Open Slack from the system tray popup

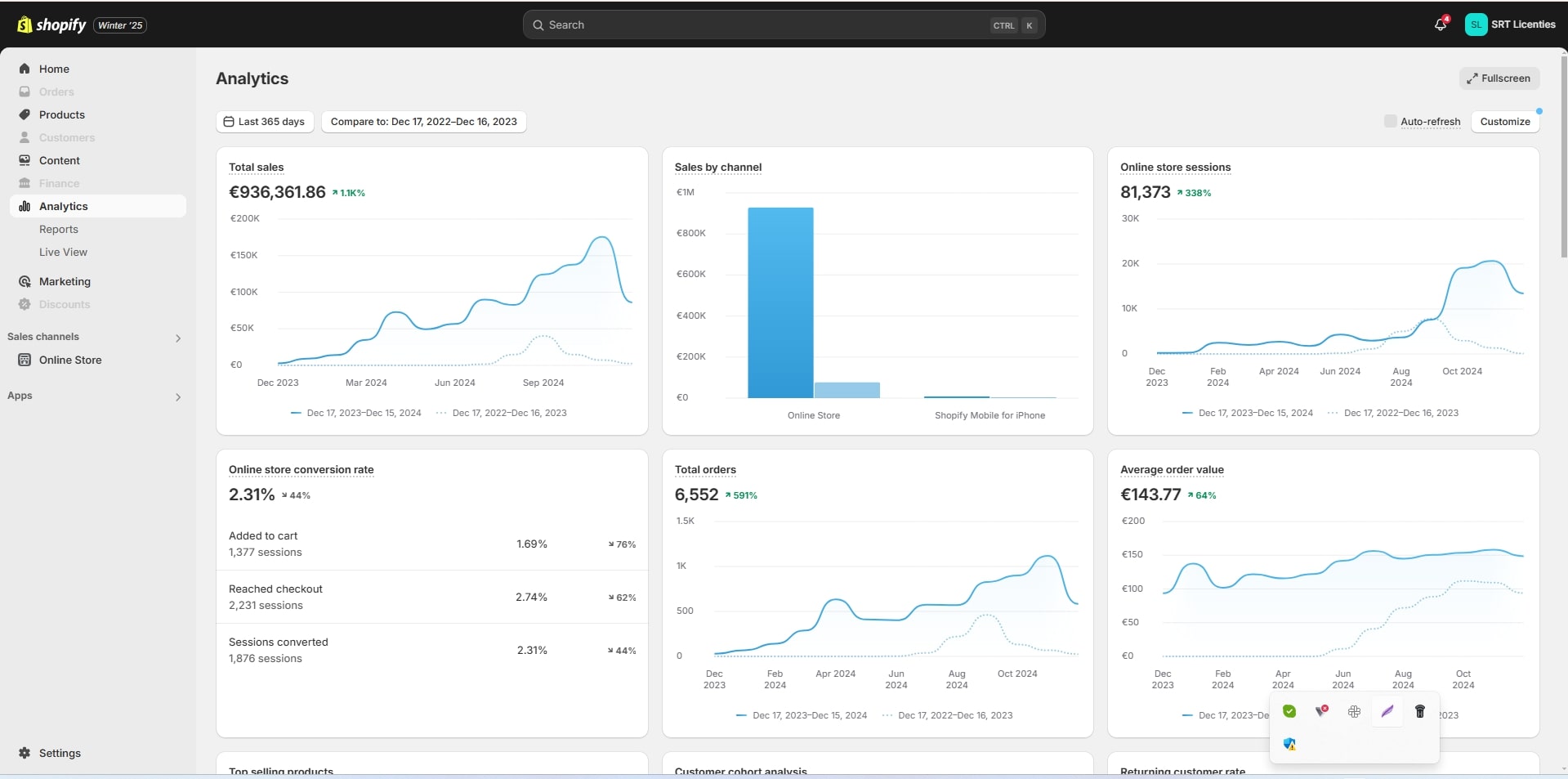(1354, 711)
